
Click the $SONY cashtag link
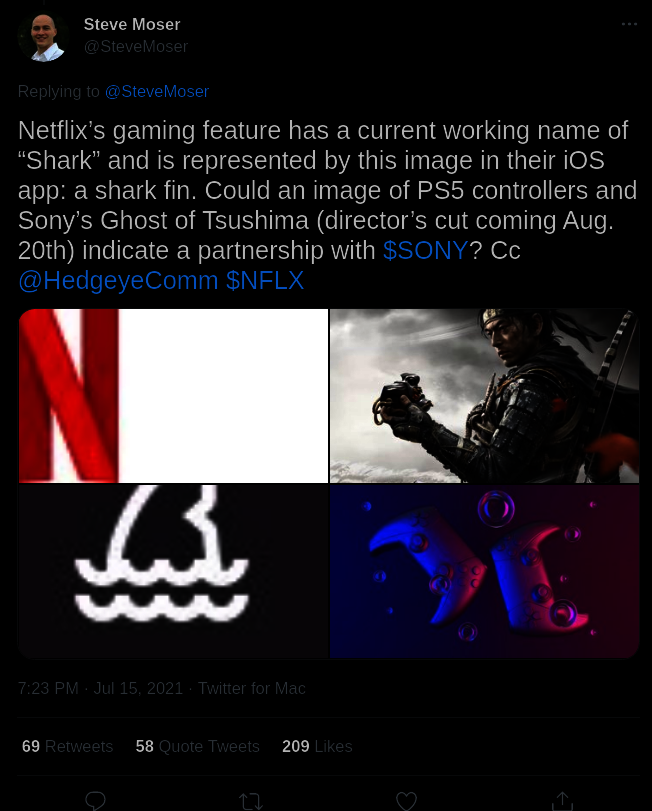[425, 250]
